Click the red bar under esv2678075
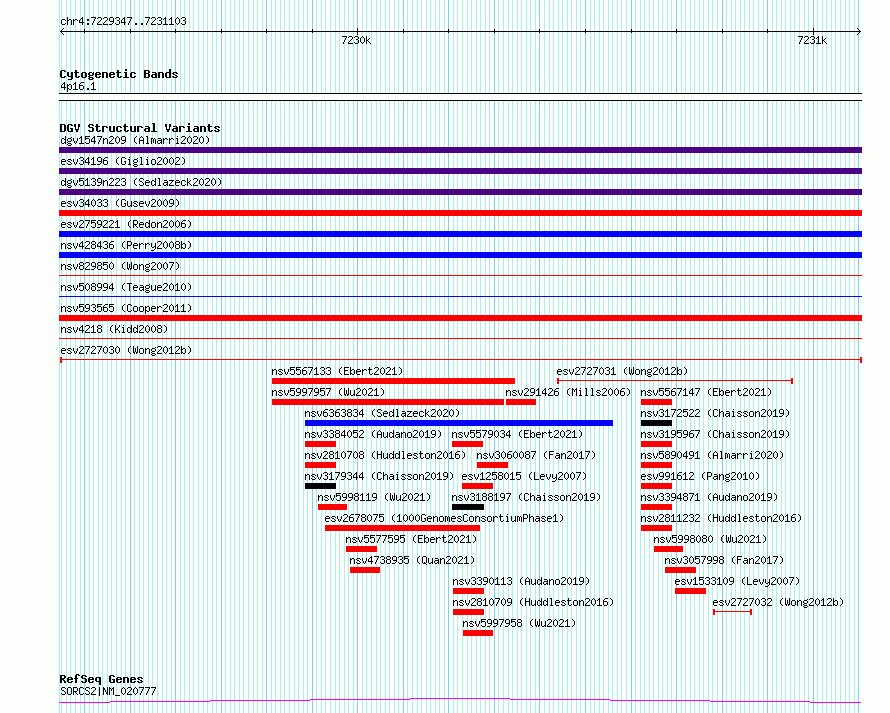The width and height of the screenshot is (890, 713). 402,528
